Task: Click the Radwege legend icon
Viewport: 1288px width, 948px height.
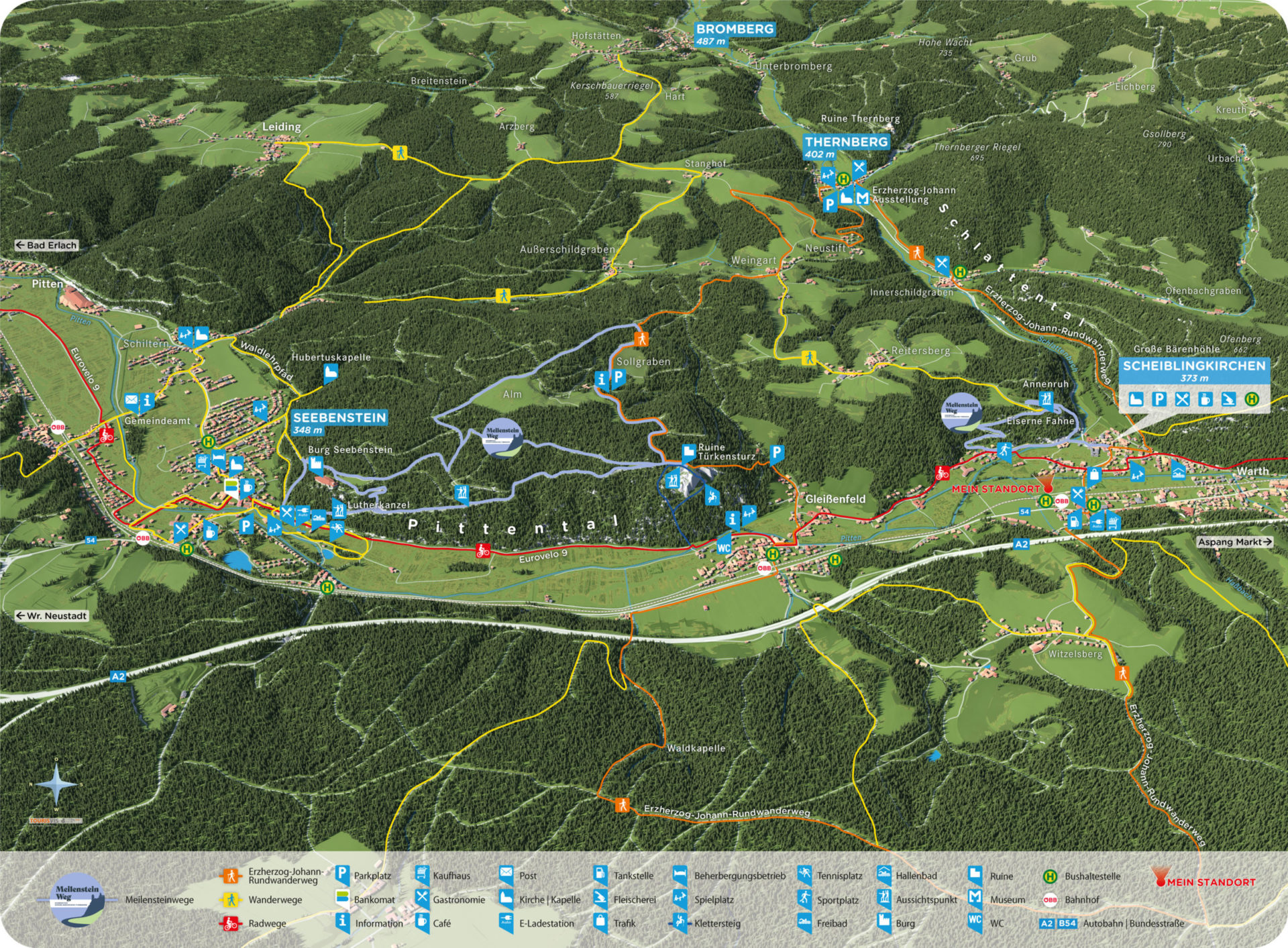Action: coord(231,923)
